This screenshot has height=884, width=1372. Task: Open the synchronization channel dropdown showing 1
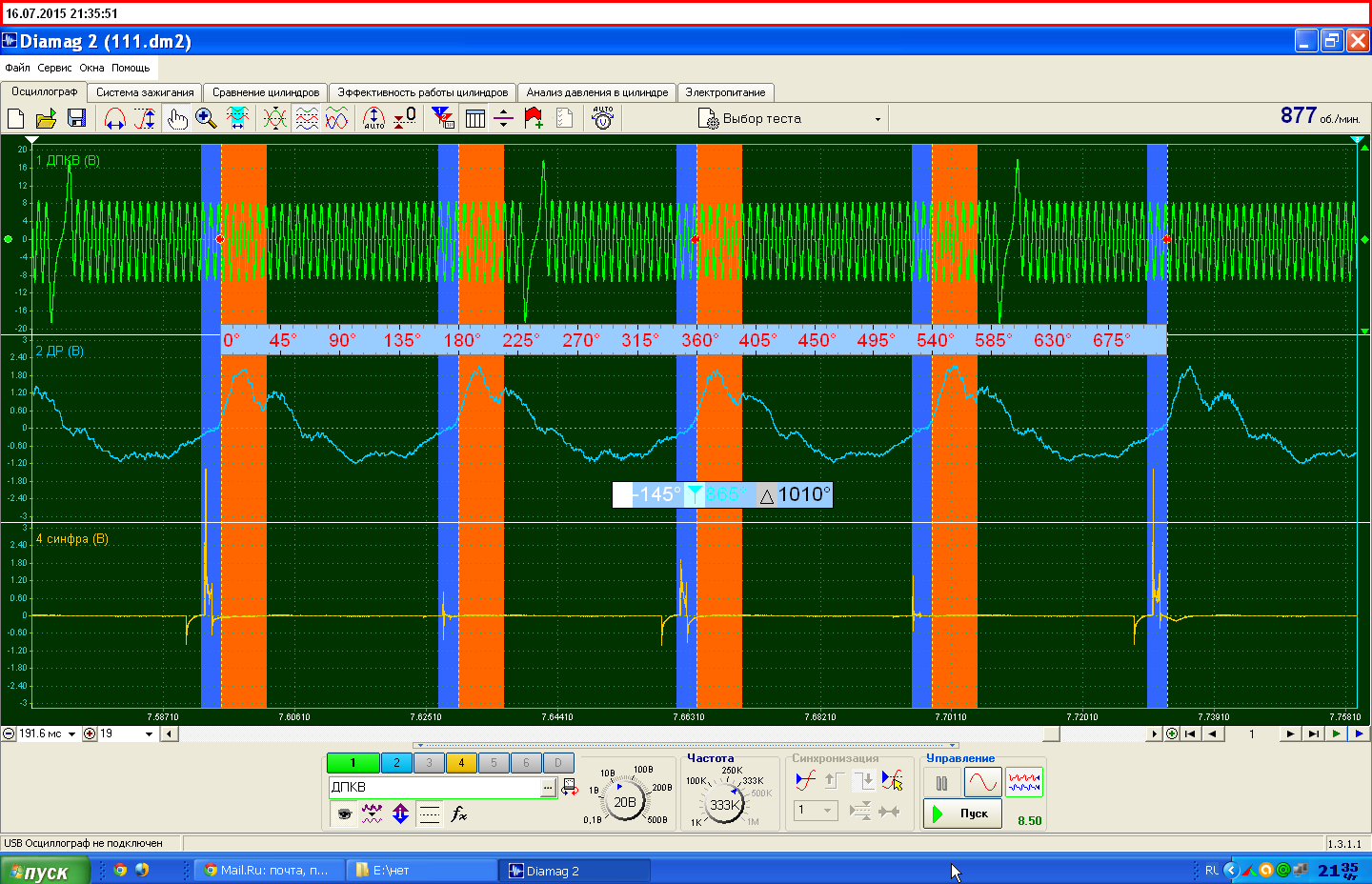click(x=817, y=810)
